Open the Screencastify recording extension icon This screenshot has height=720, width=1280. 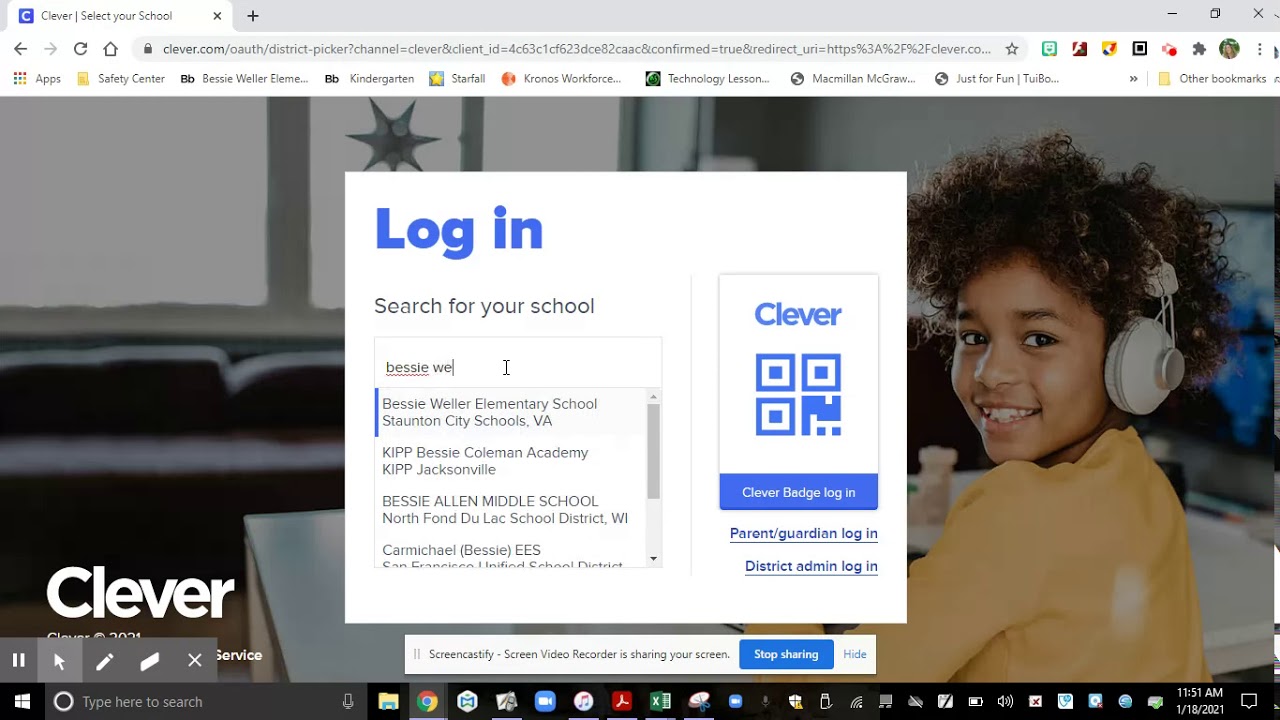(1169, 48)
